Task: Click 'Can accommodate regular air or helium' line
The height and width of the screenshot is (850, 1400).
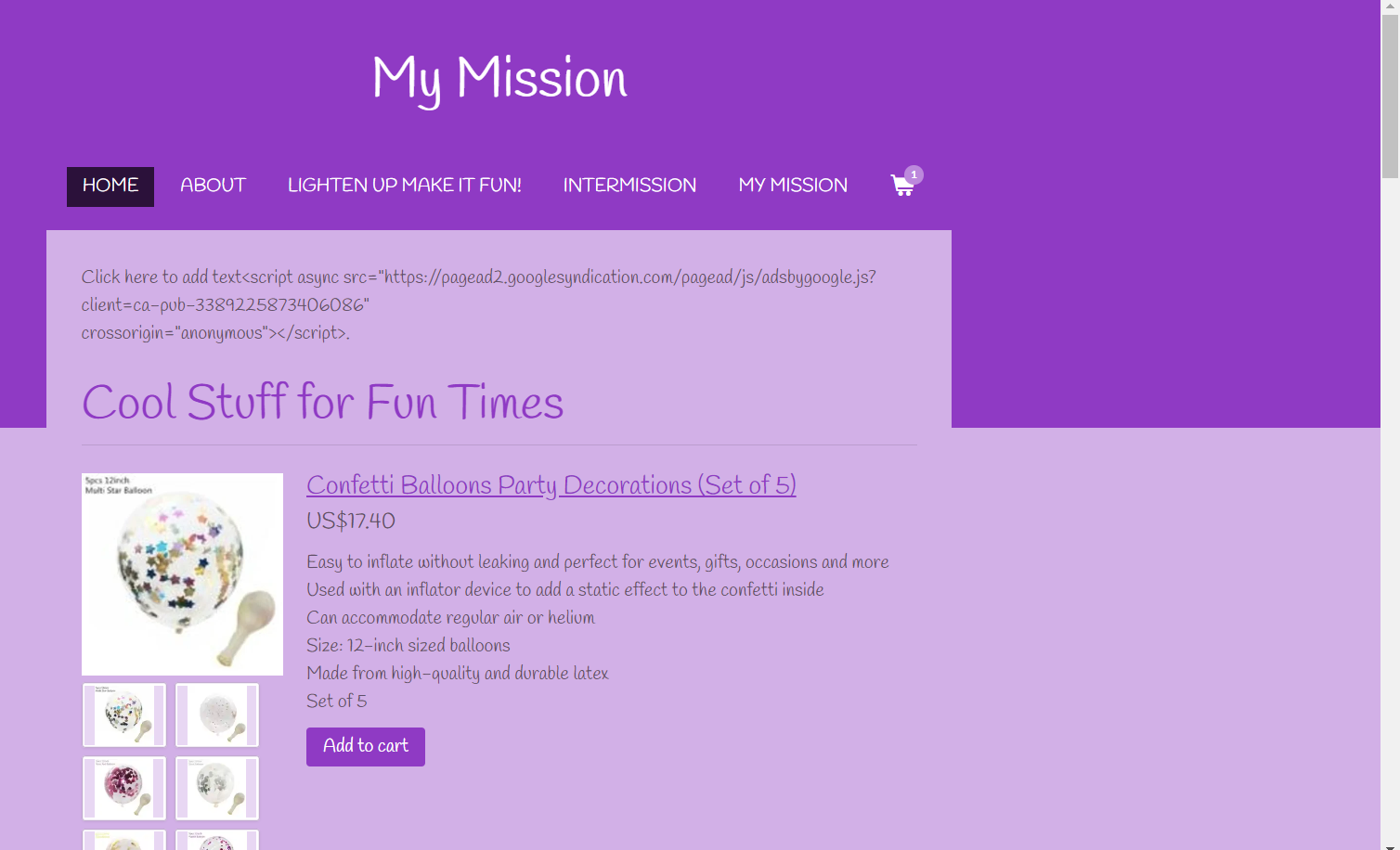Action: pos(451,618)
